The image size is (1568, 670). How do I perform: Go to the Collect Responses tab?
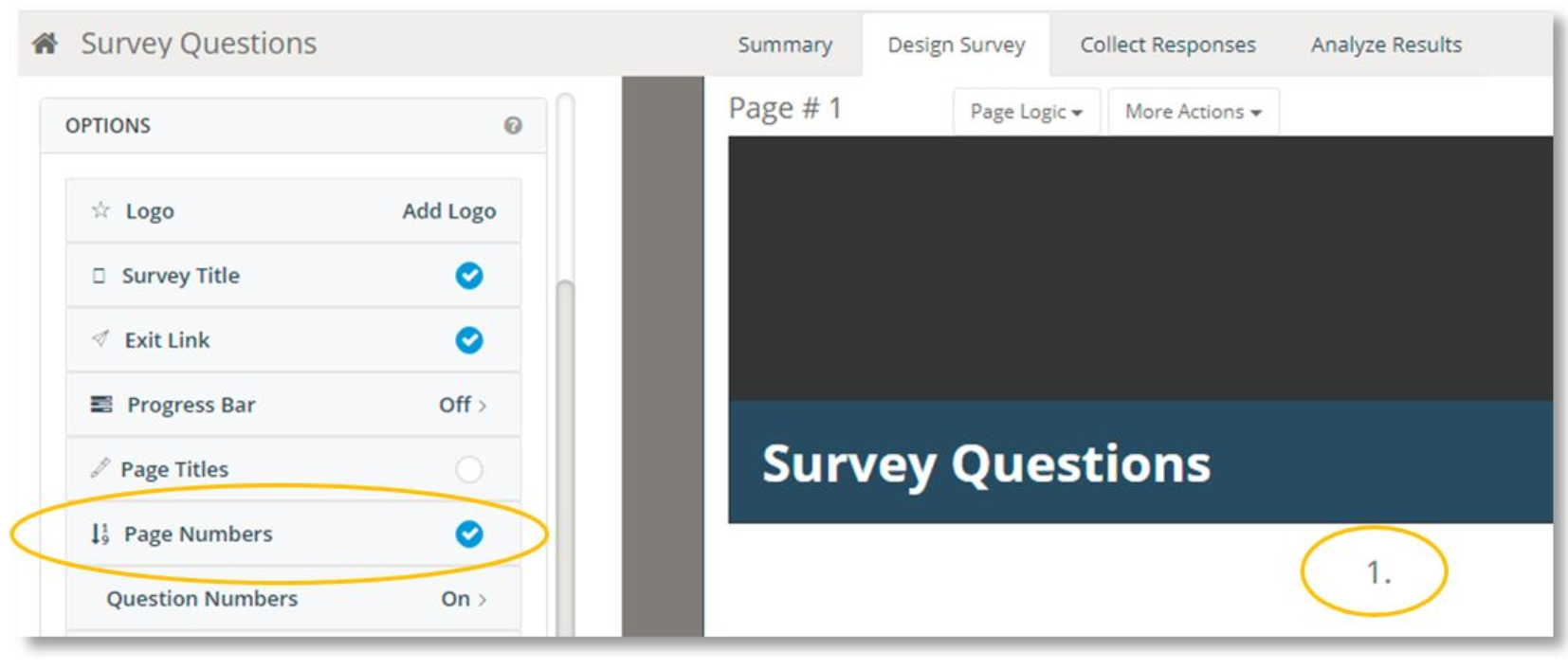pyautogui.click(x=1167, y=45)
